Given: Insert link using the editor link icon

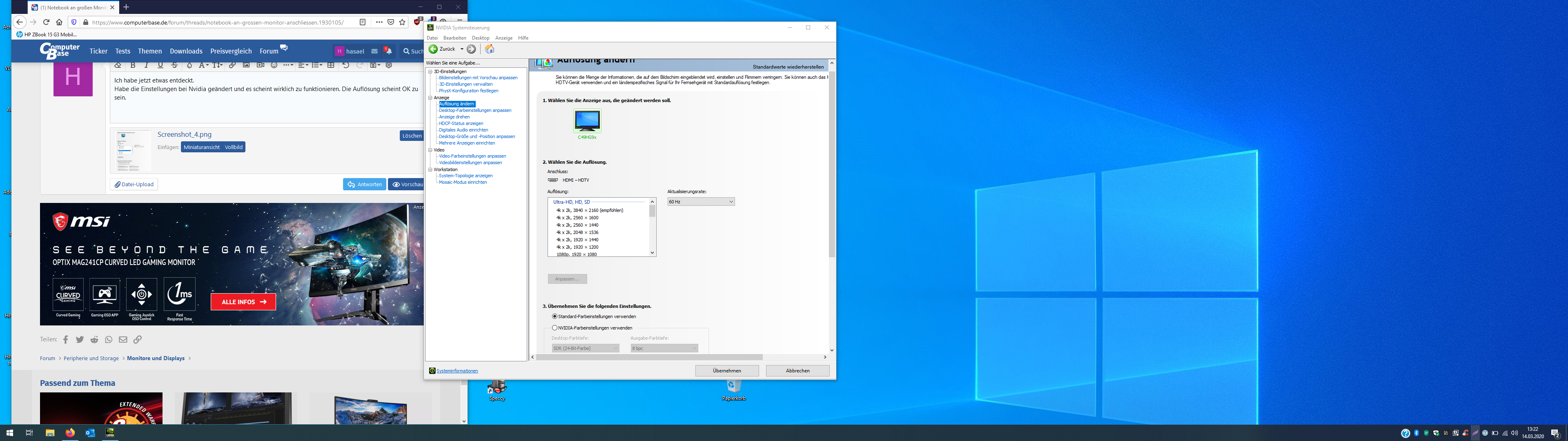Looking at the screenshot, I should (232, 65).
